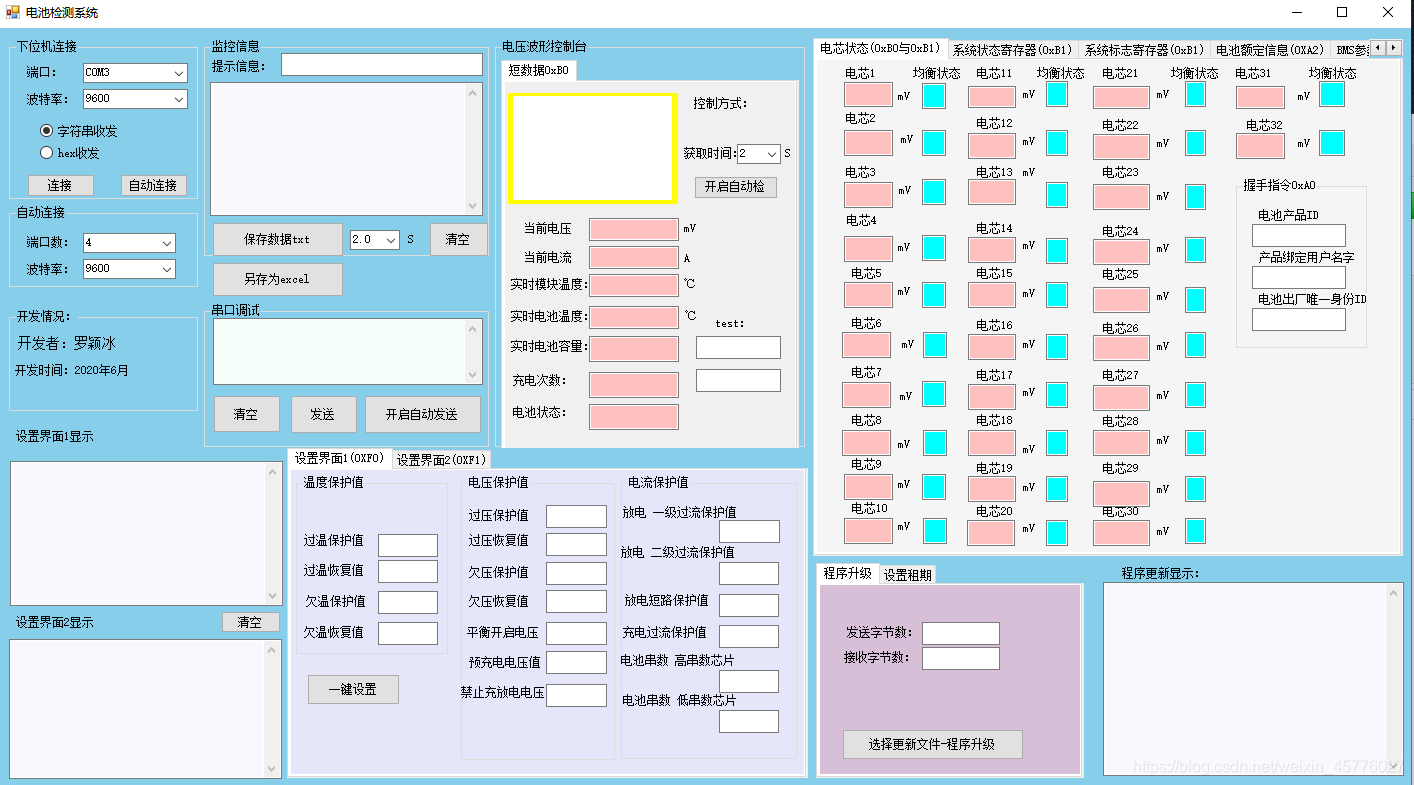The image size is (1414, 785).
Task: Click the 平衡开启电压 input box
Action: click(x=576, y=633)
